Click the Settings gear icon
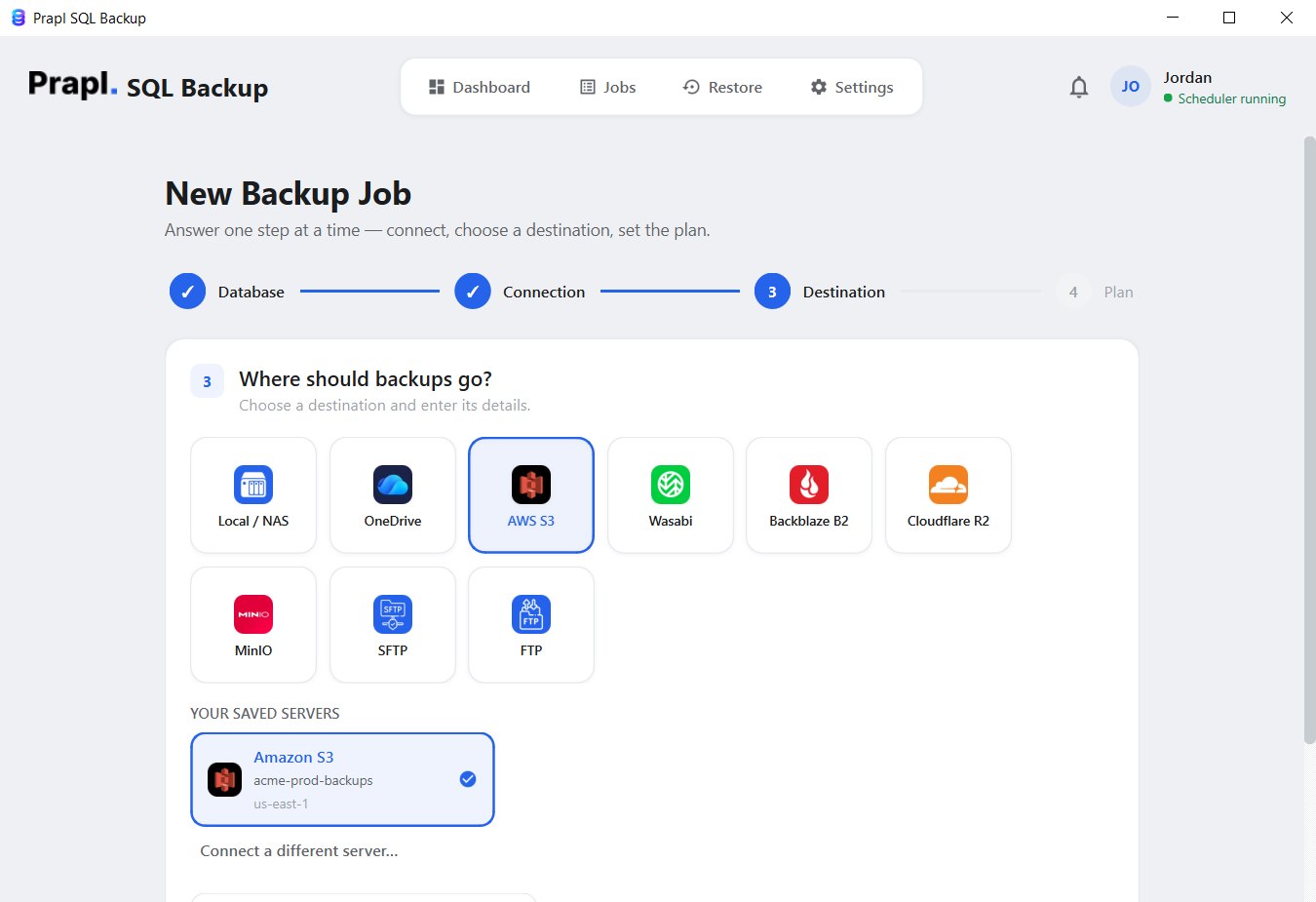This screenshot has width=1316, height=902. [819, 87]
